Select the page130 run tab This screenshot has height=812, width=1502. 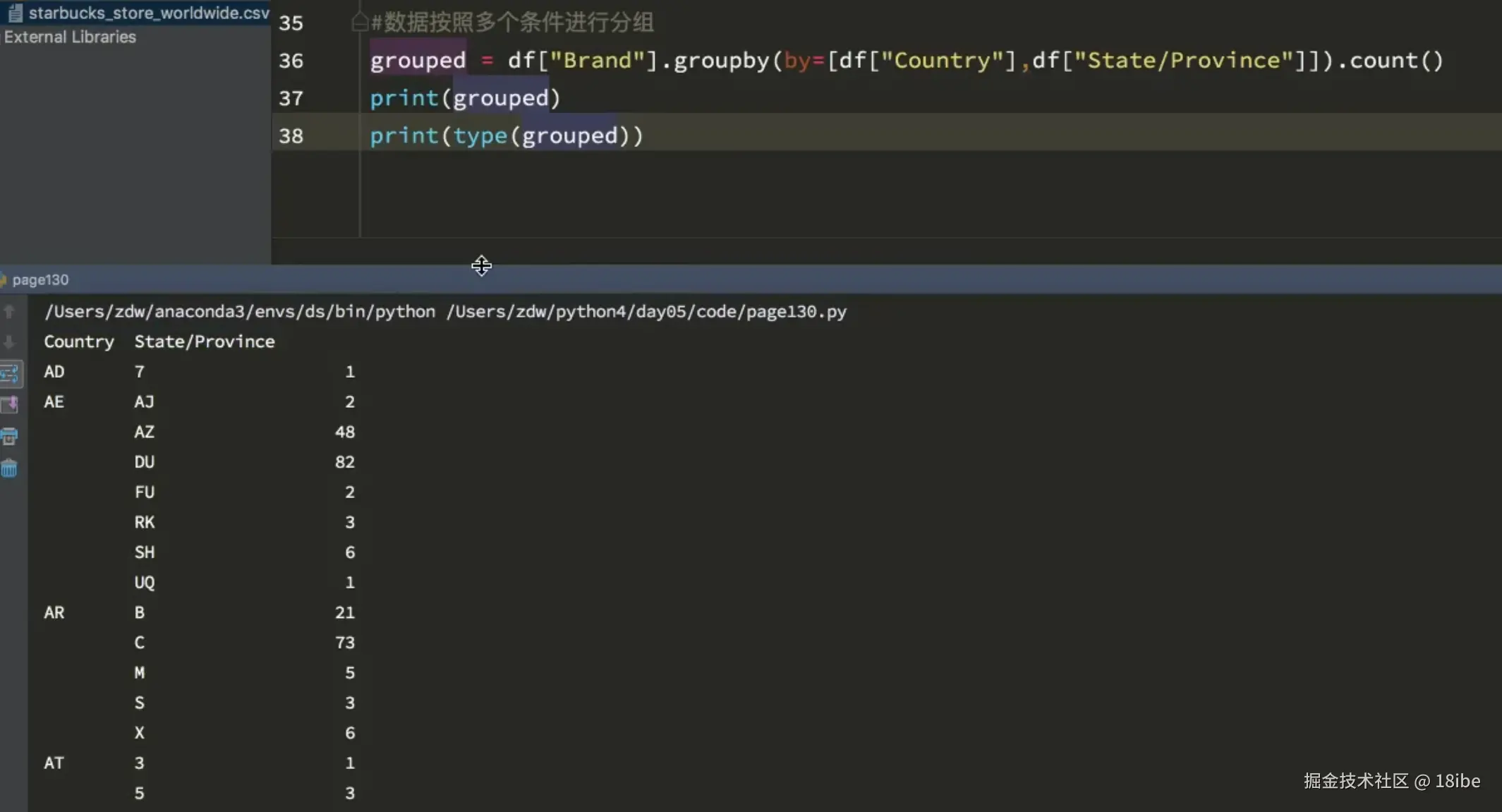[x=40, y=279]
